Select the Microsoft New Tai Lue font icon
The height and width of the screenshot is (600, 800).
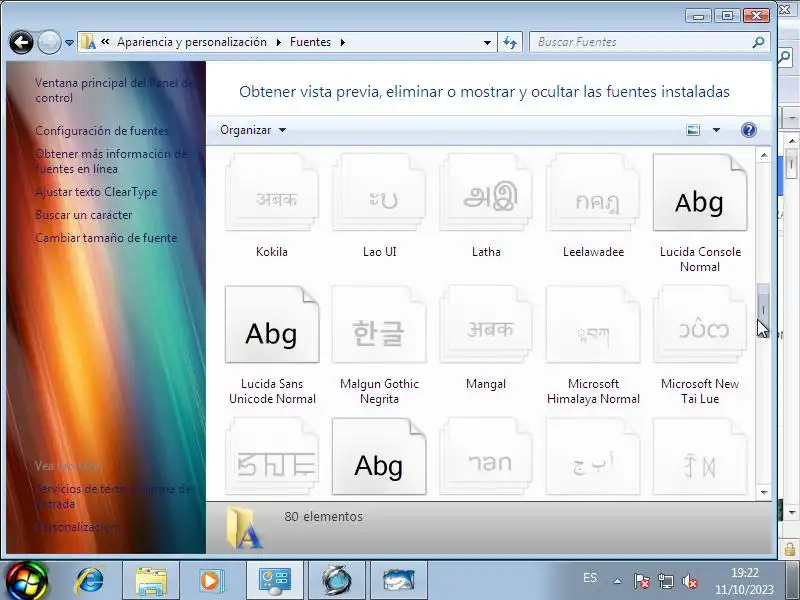point(700,324)
